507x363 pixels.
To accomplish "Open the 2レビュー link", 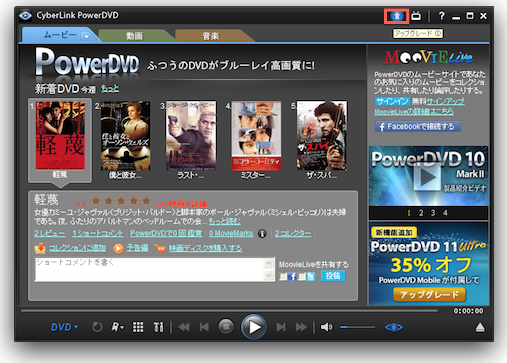I will 50,233.
